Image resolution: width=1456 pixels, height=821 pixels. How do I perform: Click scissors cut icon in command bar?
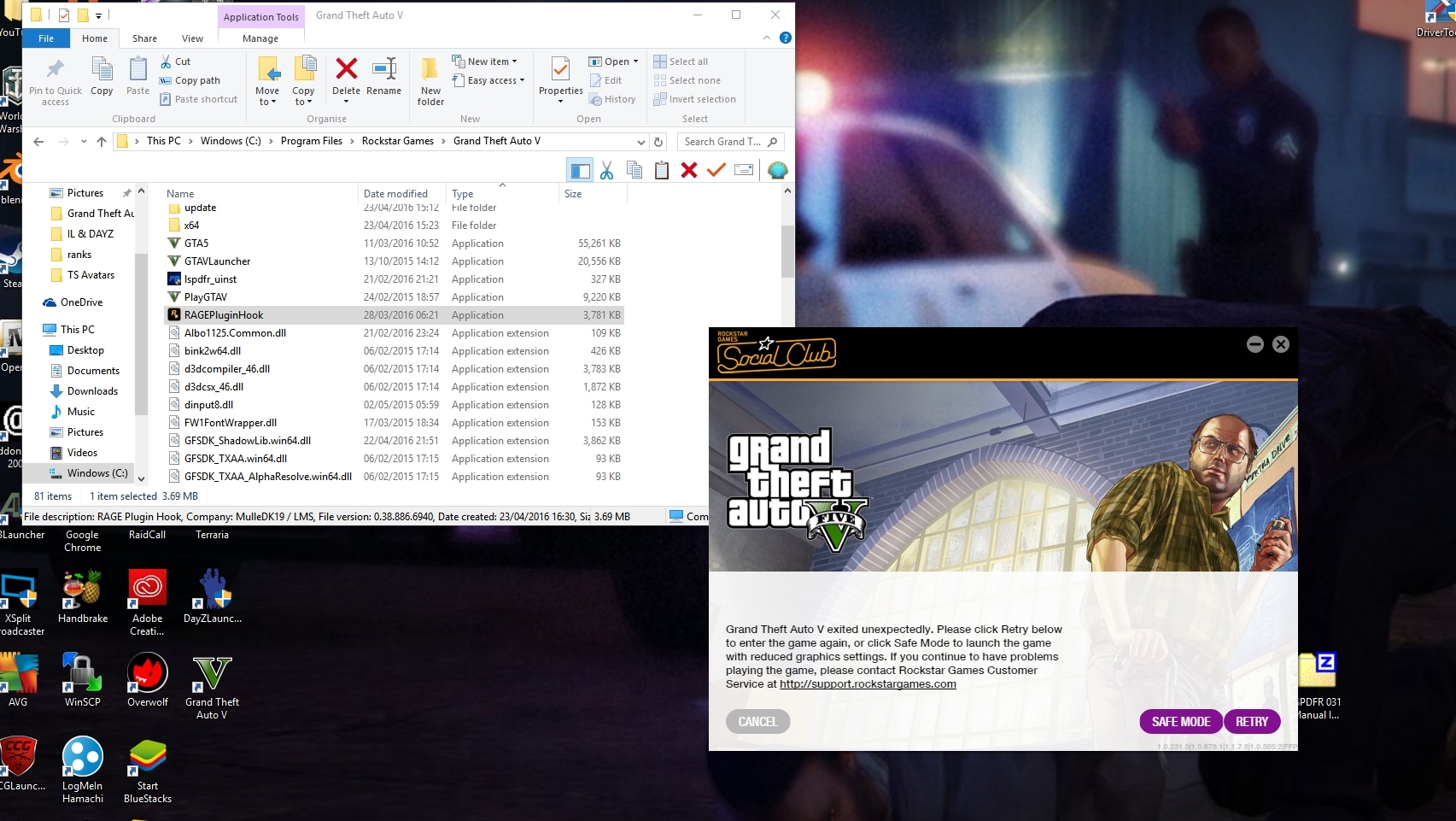click(x=606, y=171)
